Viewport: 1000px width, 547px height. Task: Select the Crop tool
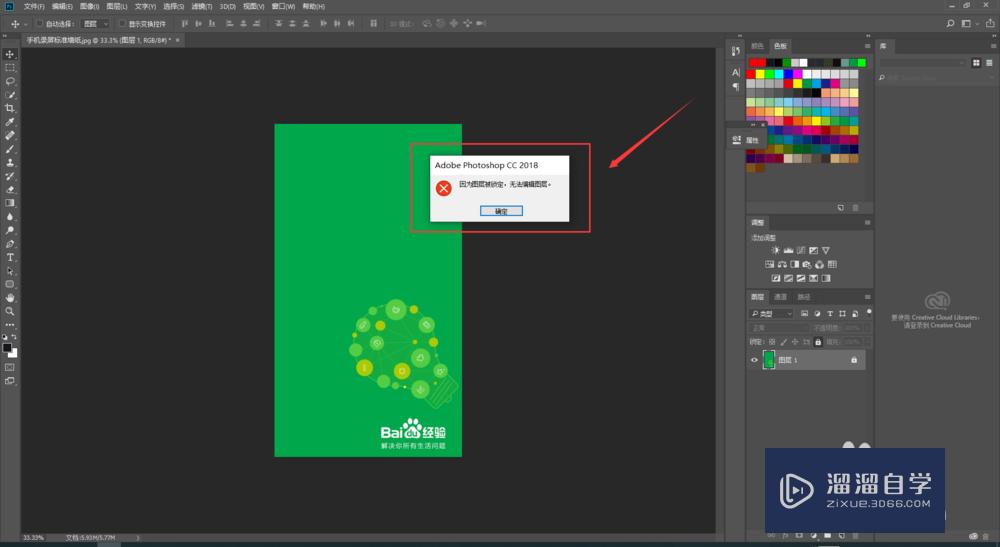pyautogui.click(x=10, y=108)
